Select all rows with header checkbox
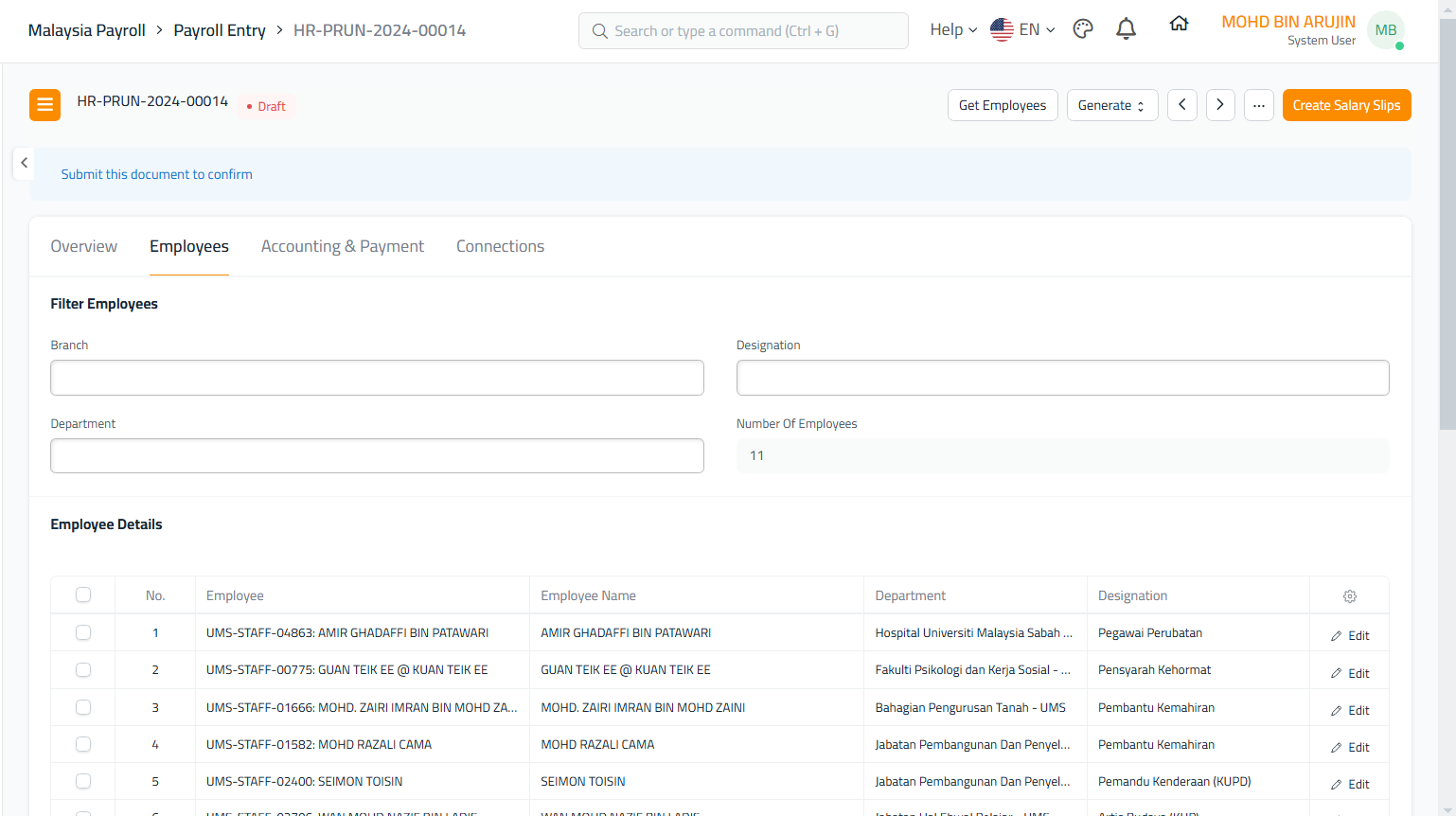1456x816 pixels. tap(83, 595)
